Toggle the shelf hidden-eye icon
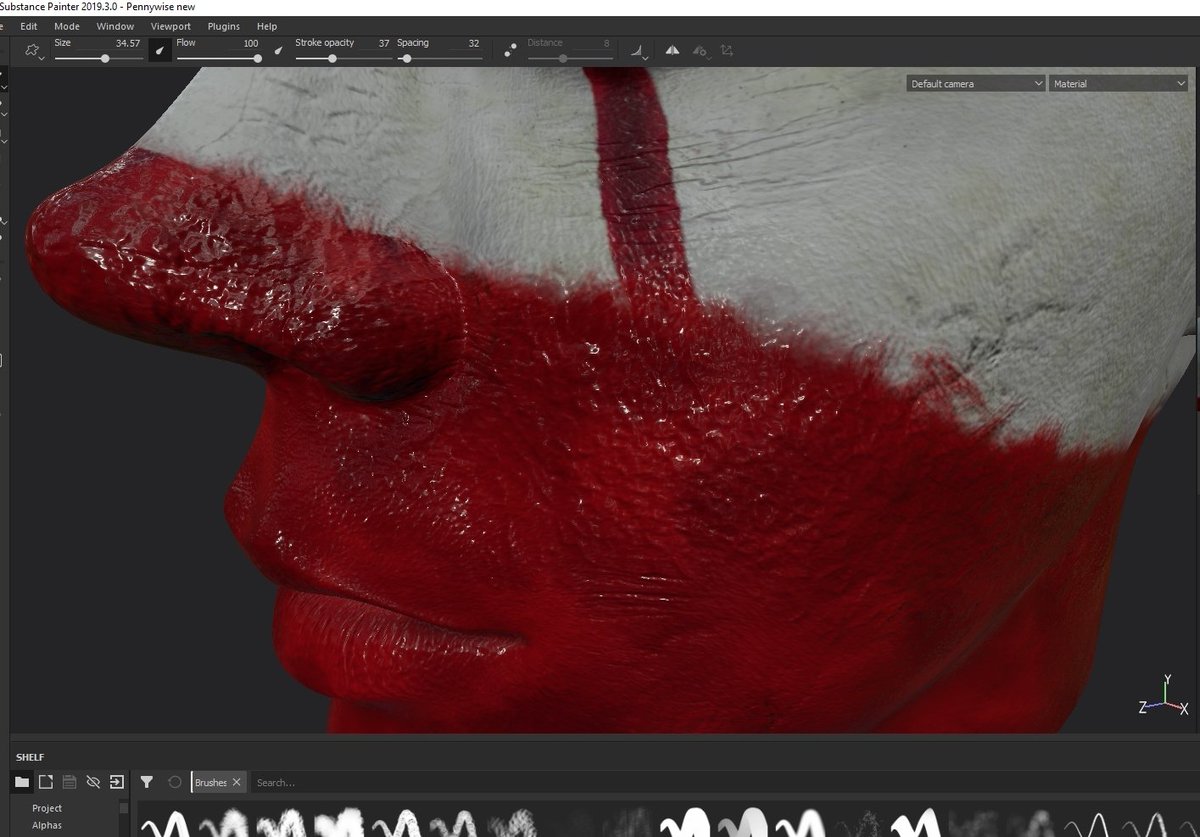 (93, 782)
